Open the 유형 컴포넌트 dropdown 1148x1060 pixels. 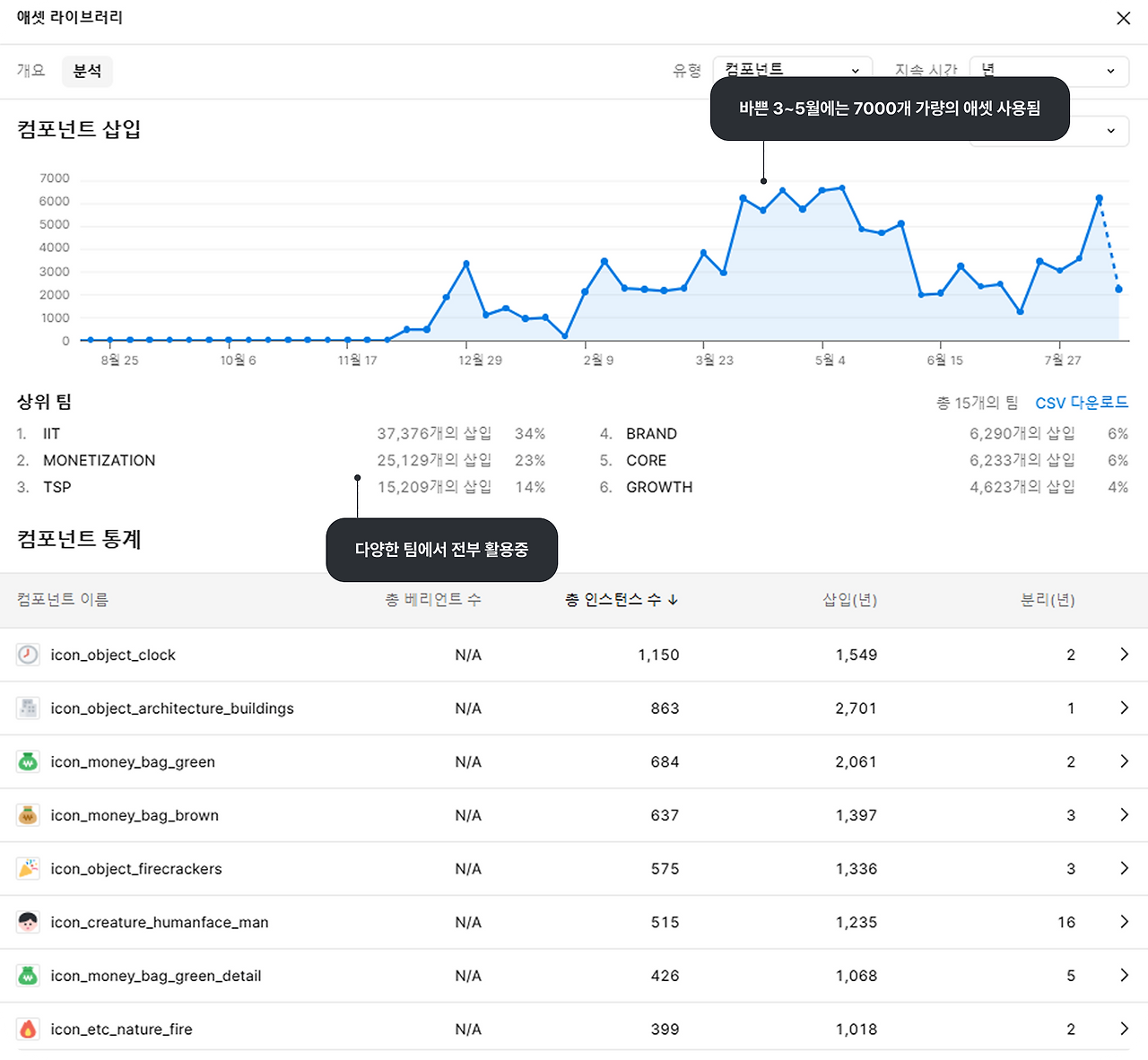(x=792, y=70)
